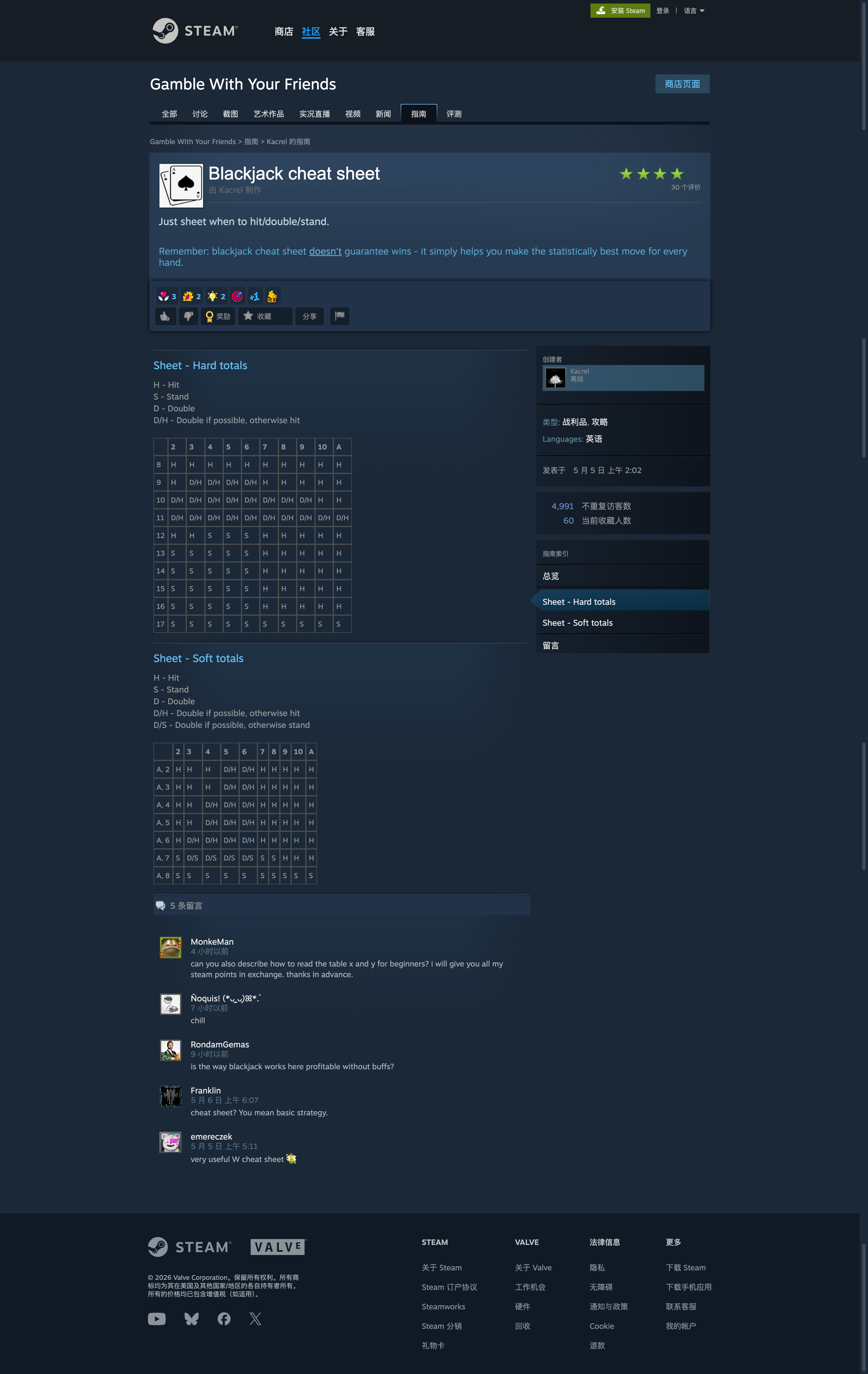The width and height of the screenshot is (868, 1374).
Task: Open the Facebook icon in footer
Action: [224, 1319]
